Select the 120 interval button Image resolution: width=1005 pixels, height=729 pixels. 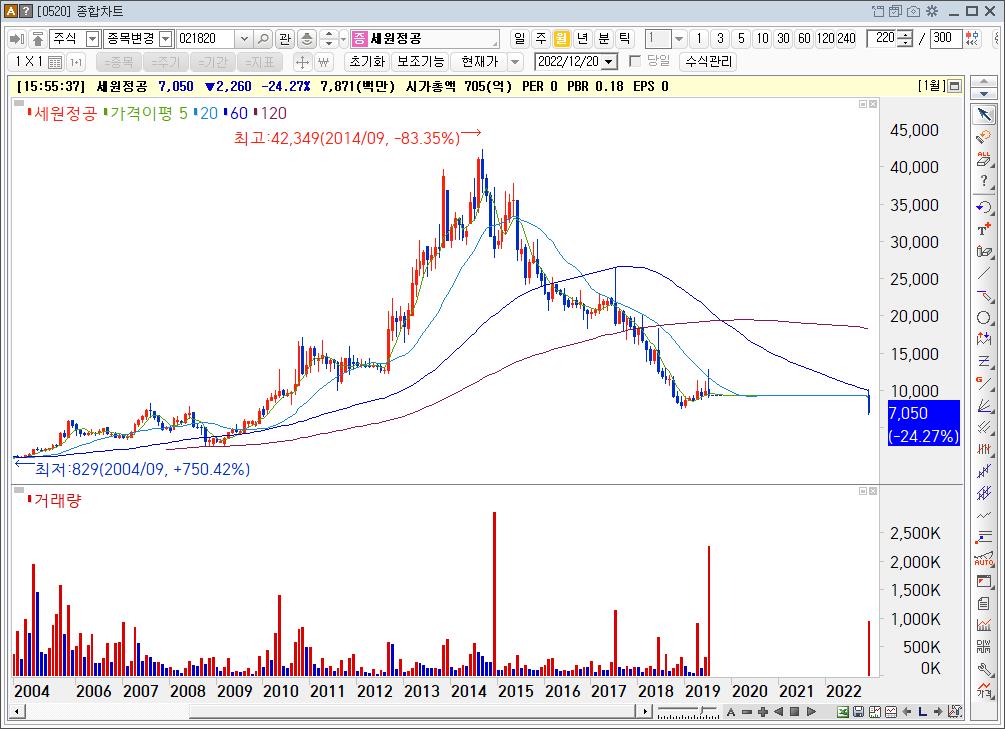[x=825, y=39]
